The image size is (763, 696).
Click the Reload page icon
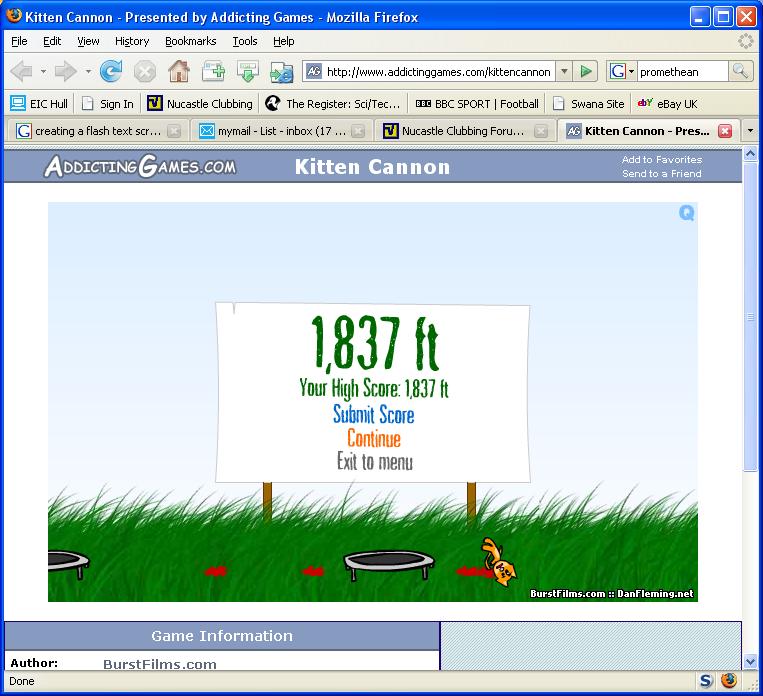pyautogui.click(x=110, y=71)
